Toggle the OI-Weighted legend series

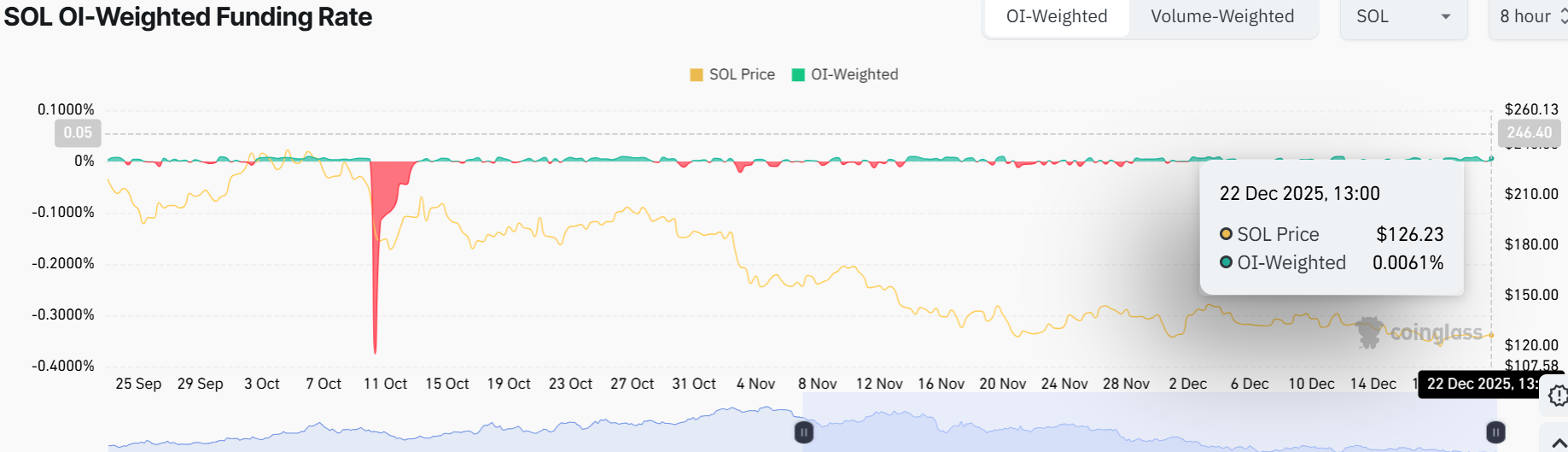coord(845,74)
